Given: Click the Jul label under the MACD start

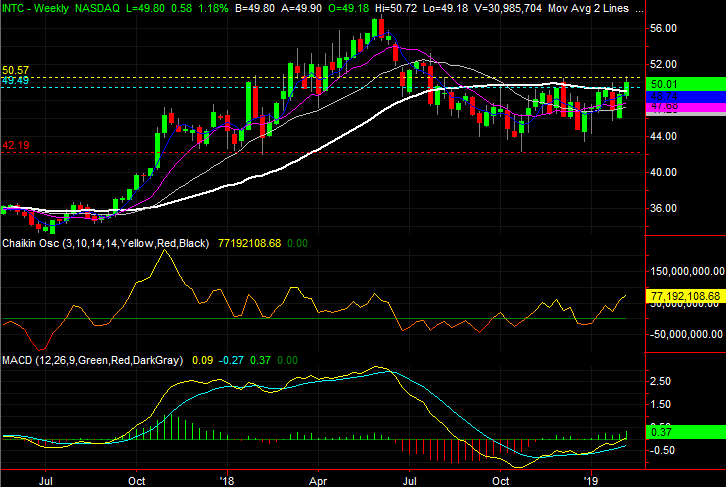Looking at the screenshot, I should tap(45, 481).
